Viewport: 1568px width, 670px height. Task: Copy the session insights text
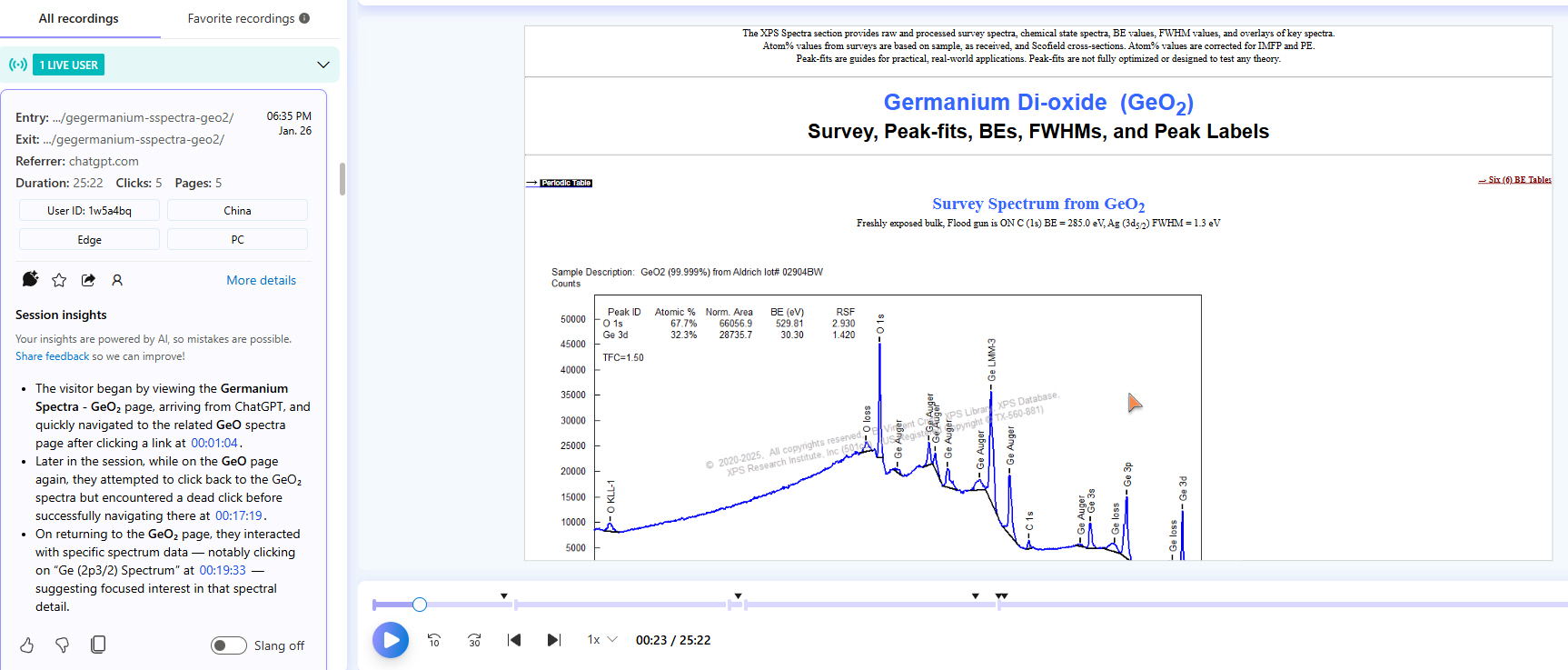(98, 645)
